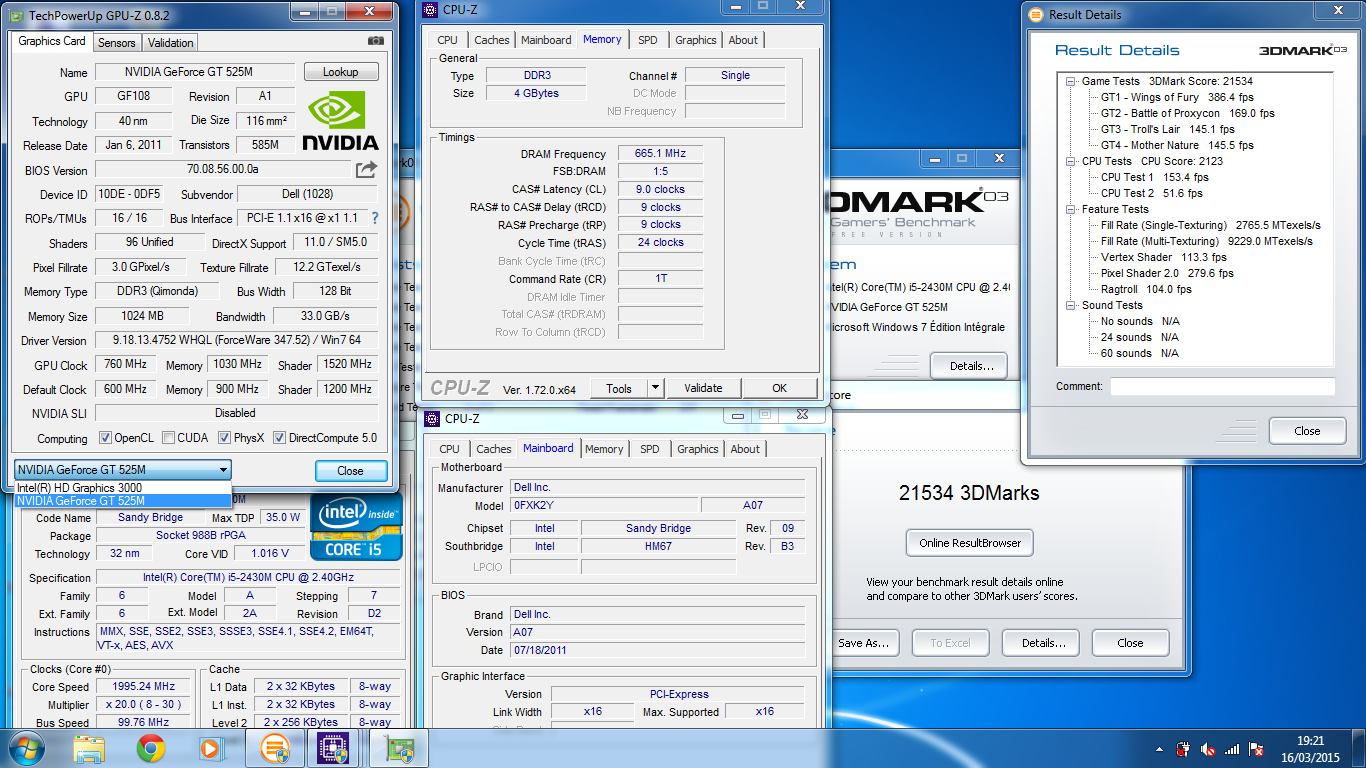Click the Details... button beside To Excel
Screen dimensions: 1366x768
[1043, 643]
